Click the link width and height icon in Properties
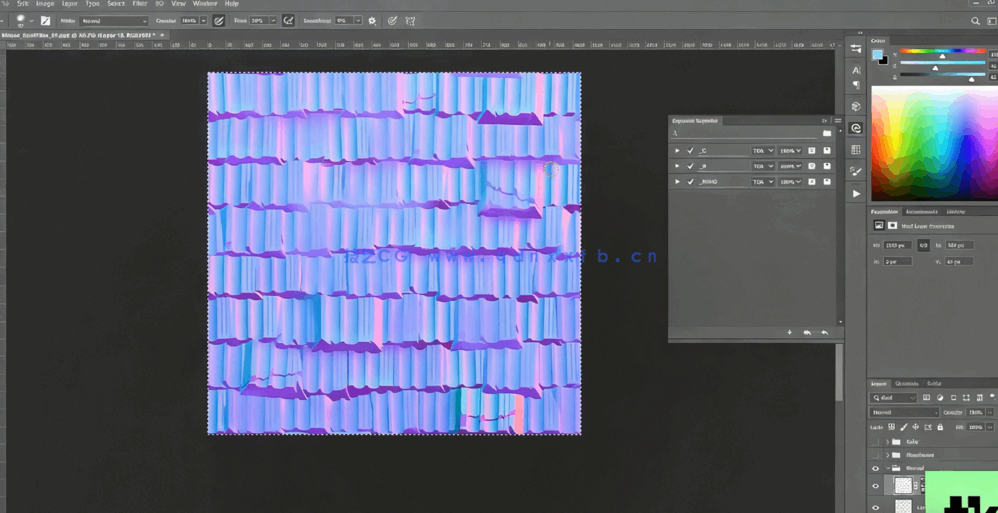 923,245
